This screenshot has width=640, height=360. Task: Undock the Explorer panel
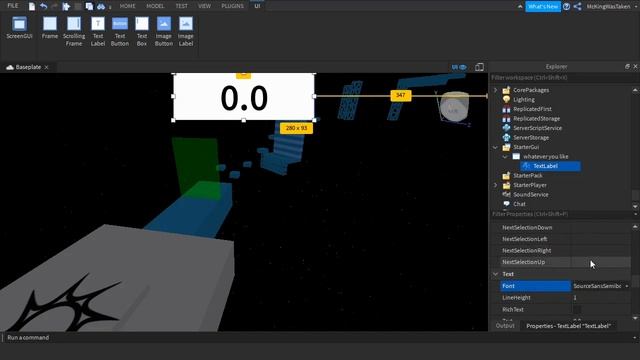tap(627, 67)
